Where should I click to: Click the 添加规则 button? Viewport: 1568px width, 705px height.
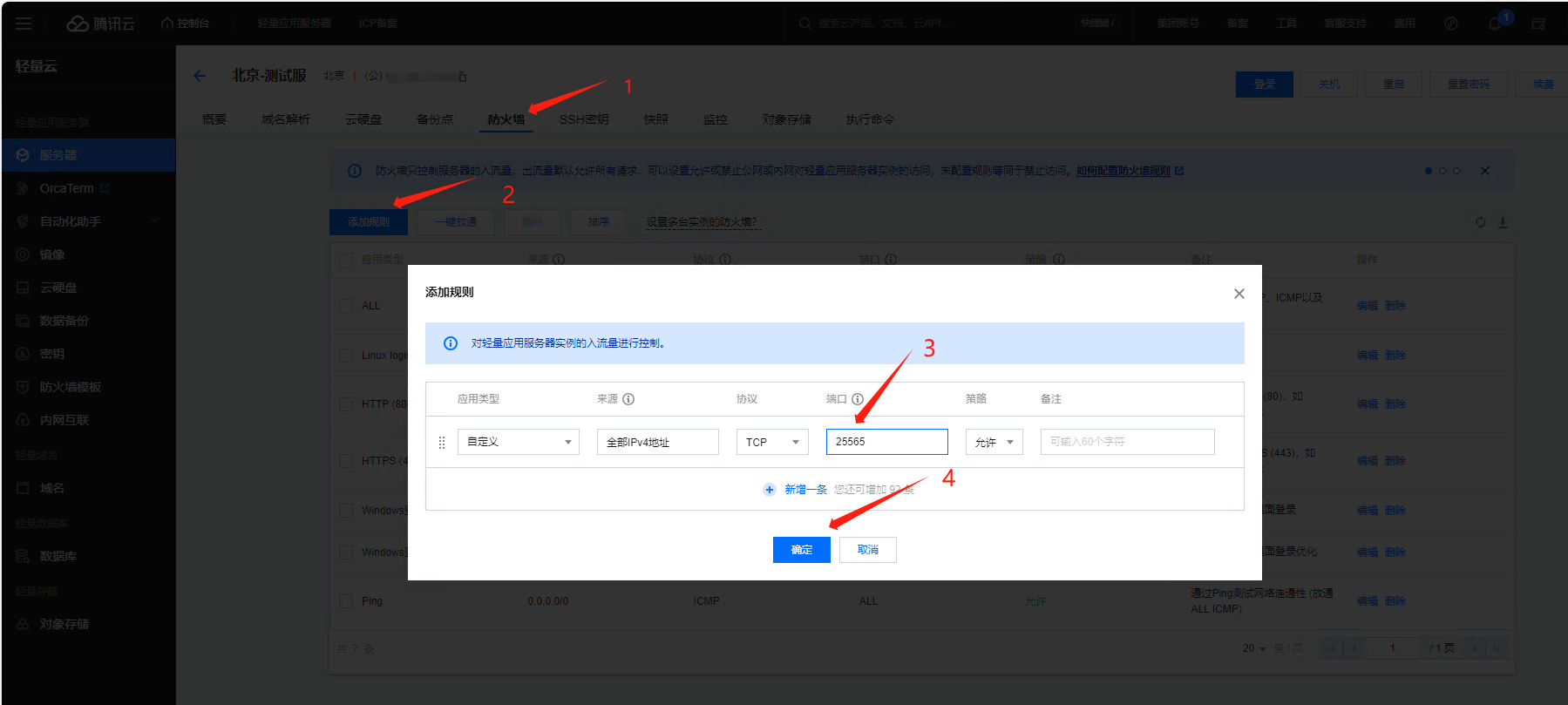(369, 222)
